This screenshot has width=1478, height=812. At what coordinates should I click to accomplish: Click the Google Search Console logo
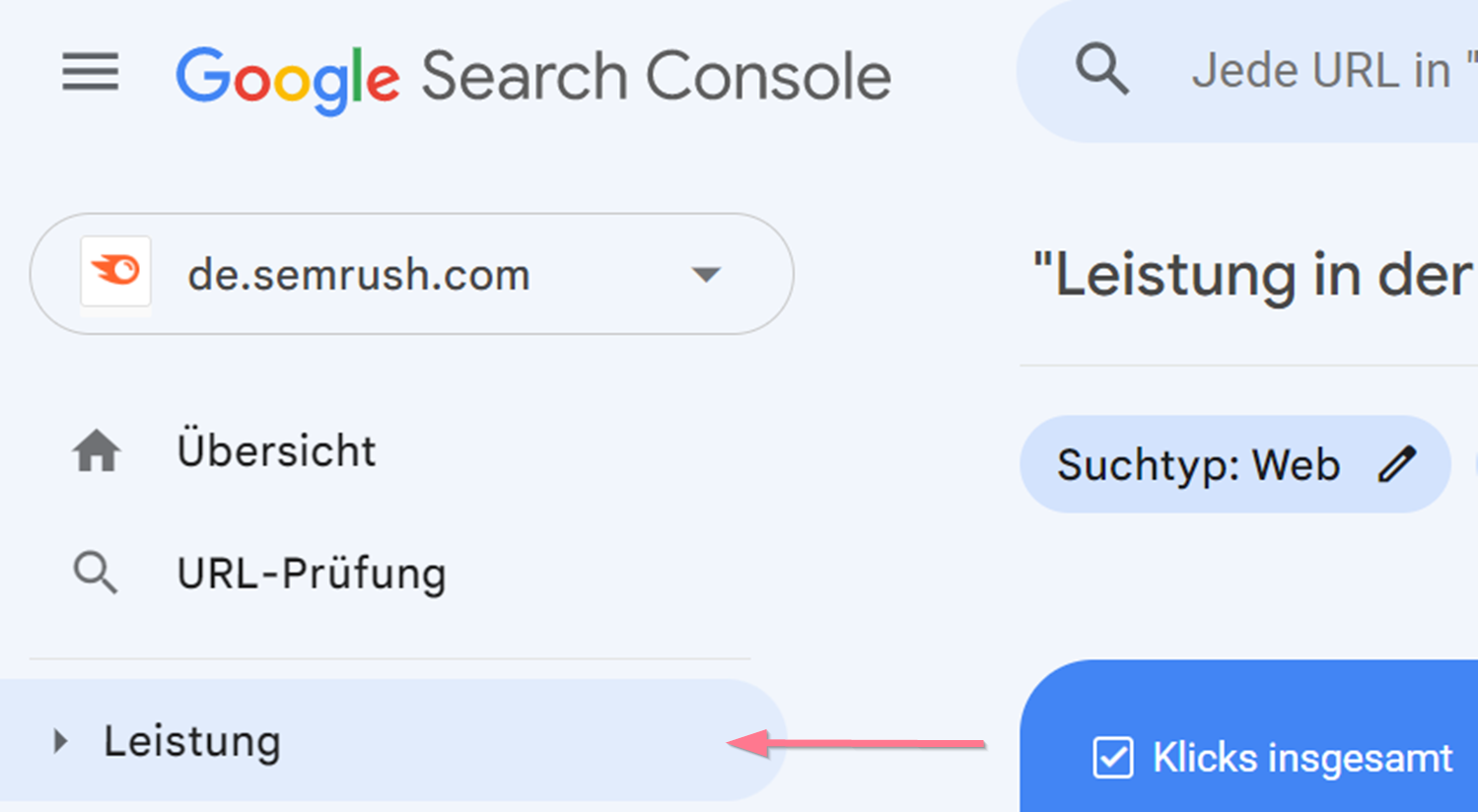[532, 73]
